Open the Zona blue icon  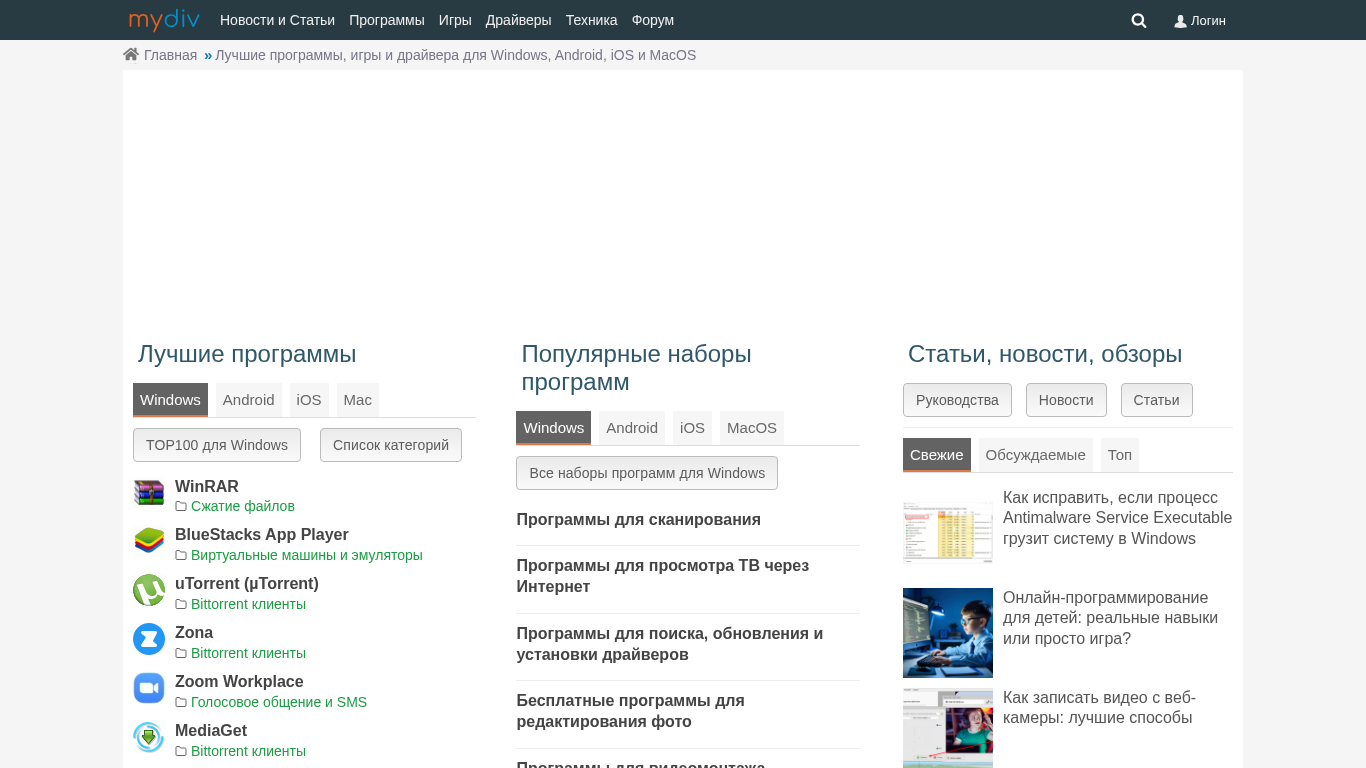click(x=149, y=639)
